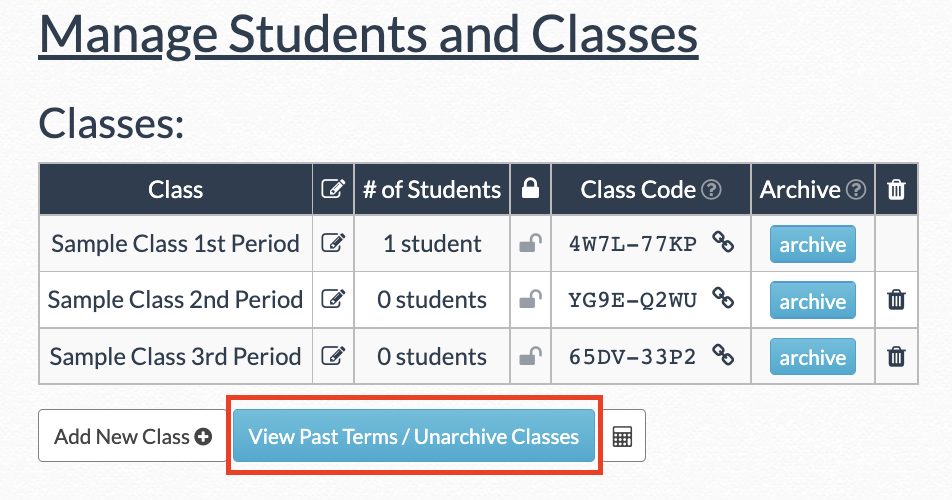Delete Sample Class 3rd Period with trash icon
The width and height of the screenshot is (952, 500).
[896, 356]
